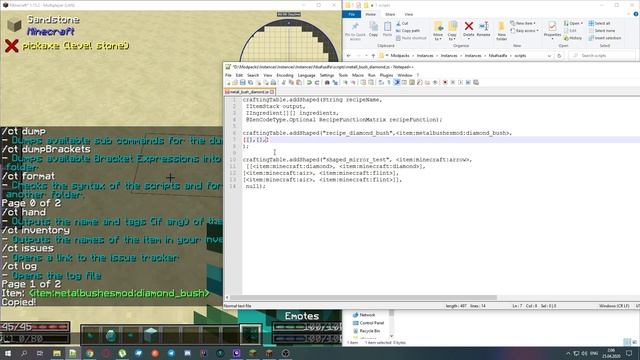Undo the last edit in Notepad++
640x360 pixels.
309,82
